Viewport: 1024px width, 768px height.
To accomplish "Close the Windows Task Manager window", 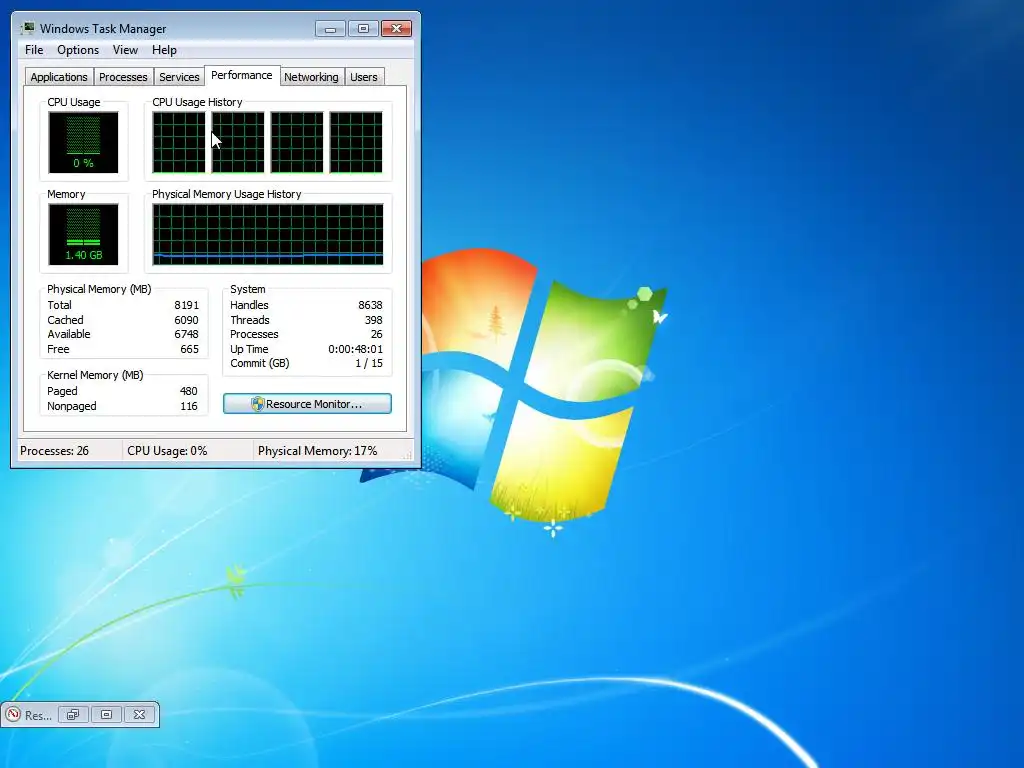I will 396,29.
